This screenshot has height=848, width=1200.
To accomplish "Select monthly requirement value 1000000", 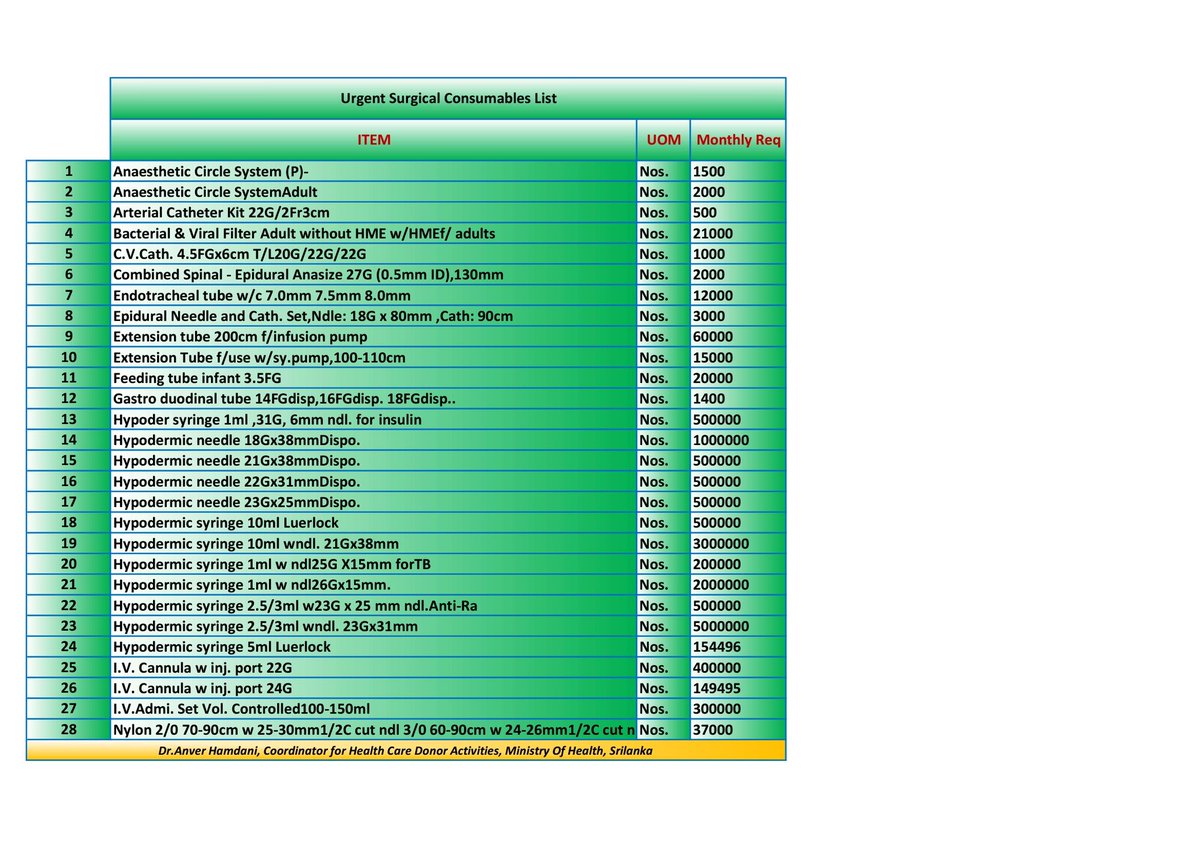I will pos(721,441).
